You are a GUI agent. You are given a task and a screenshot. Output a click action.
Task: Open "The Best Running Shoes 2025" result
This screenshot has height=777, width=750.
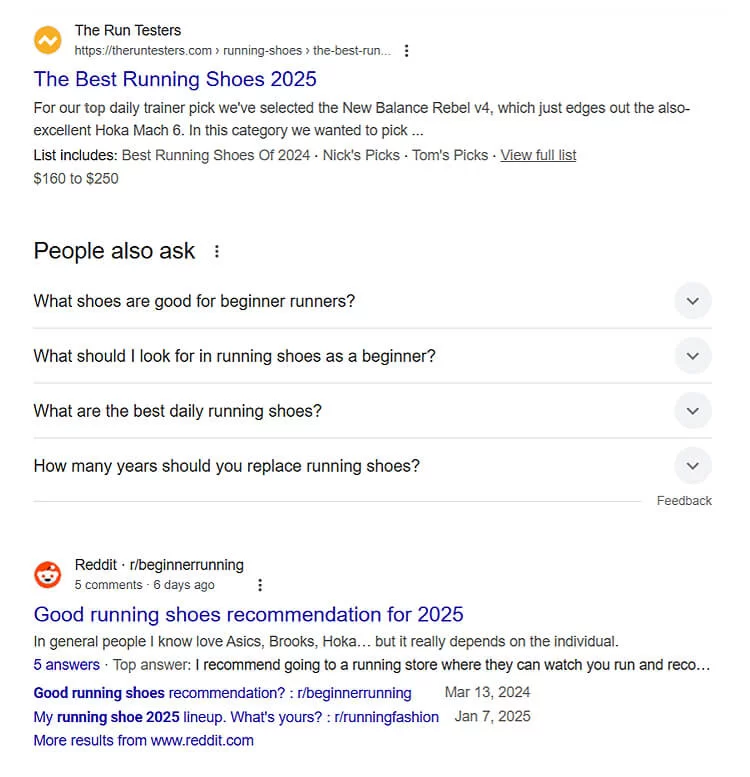pyautogui.click(x=175, y=79)
